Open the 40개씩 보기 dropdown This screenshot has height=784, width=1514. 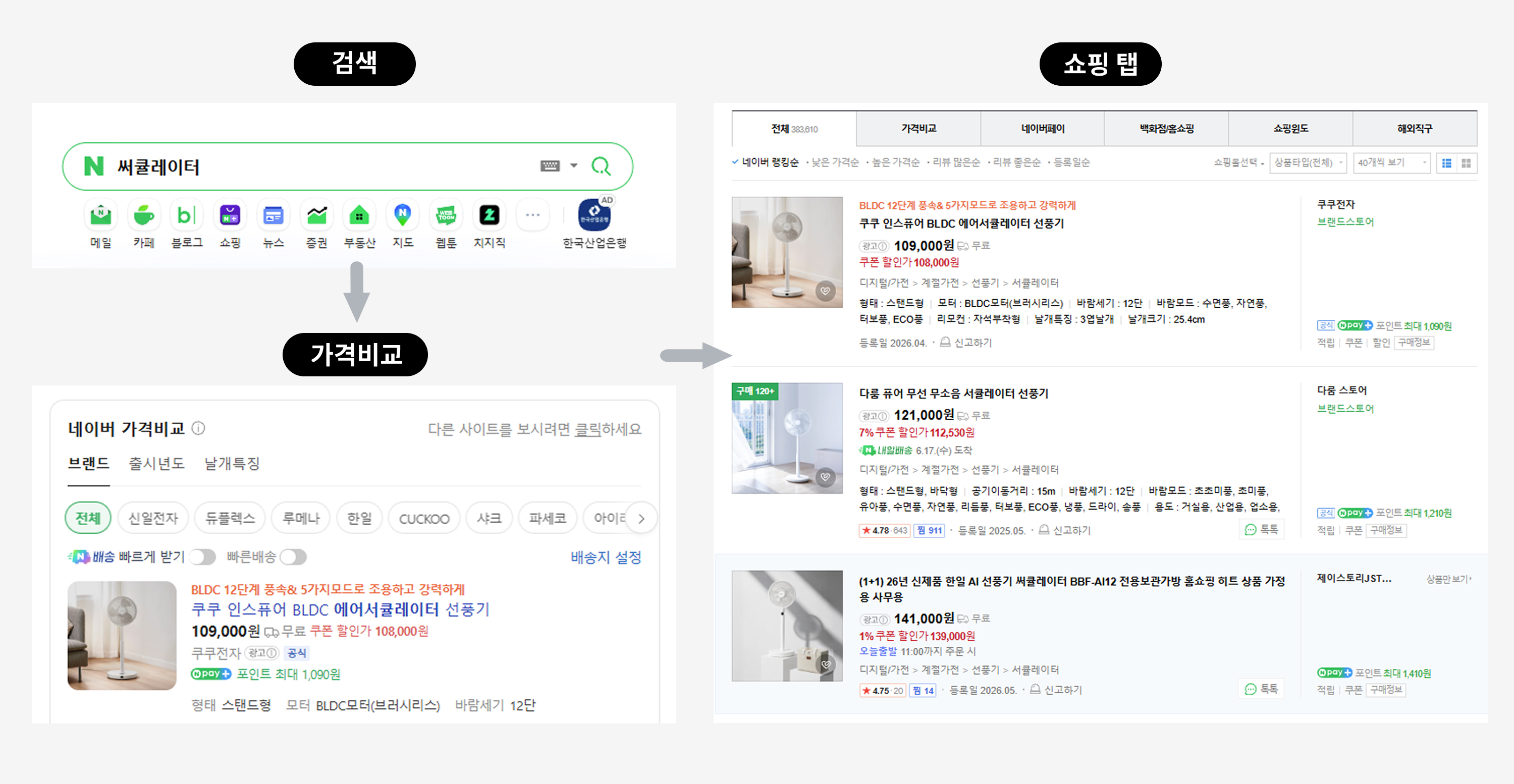pos(1391,163)
